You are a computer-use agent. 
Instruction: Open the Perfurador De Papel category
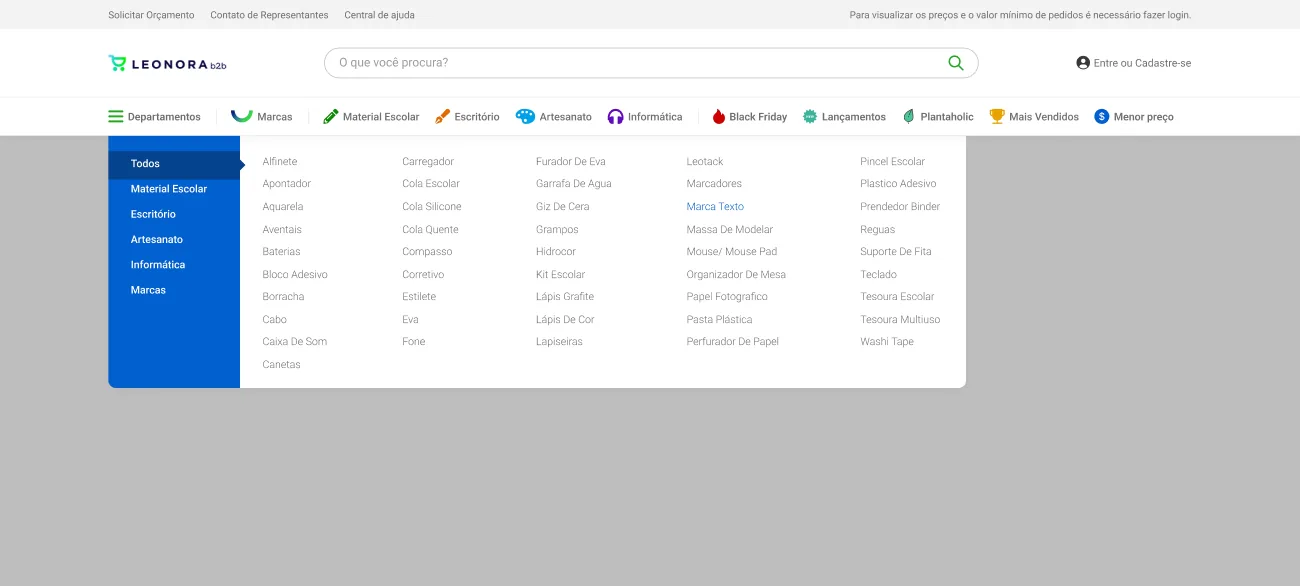733,342
